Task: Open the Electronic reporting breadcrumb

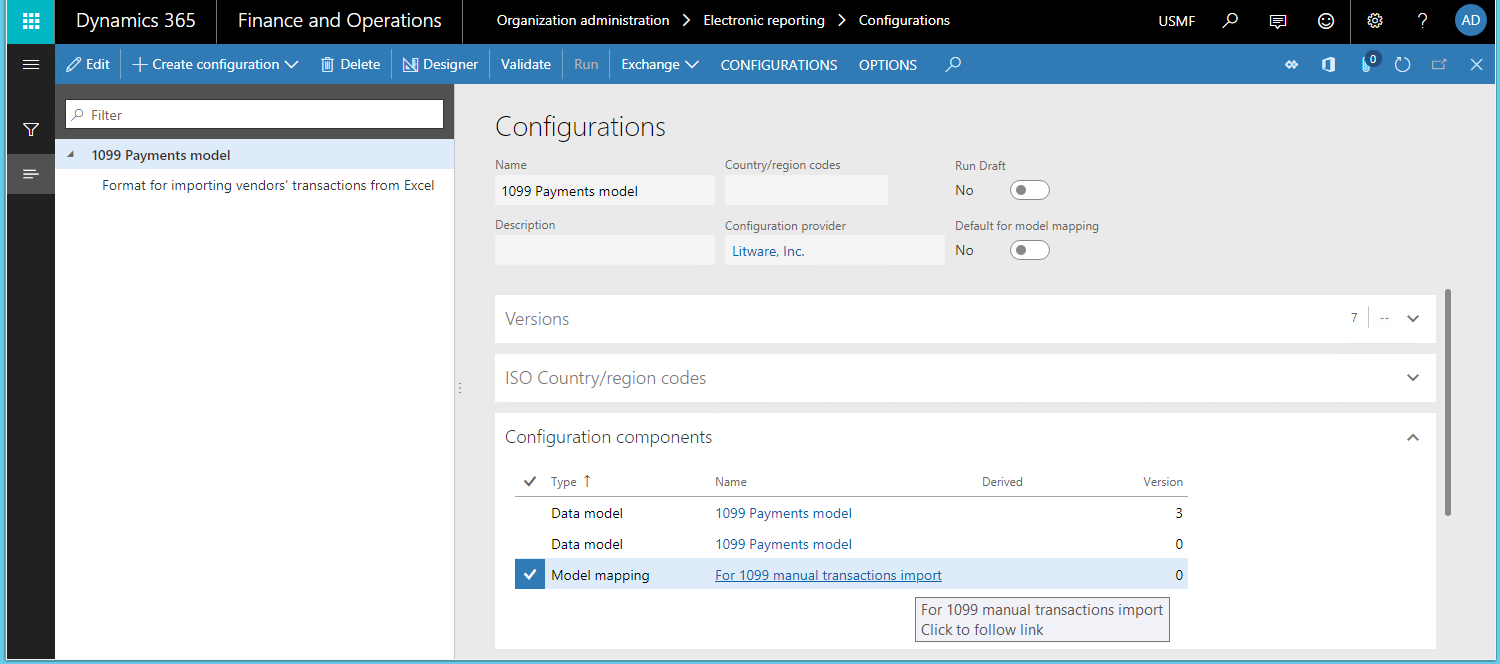Action: point(763,20)
